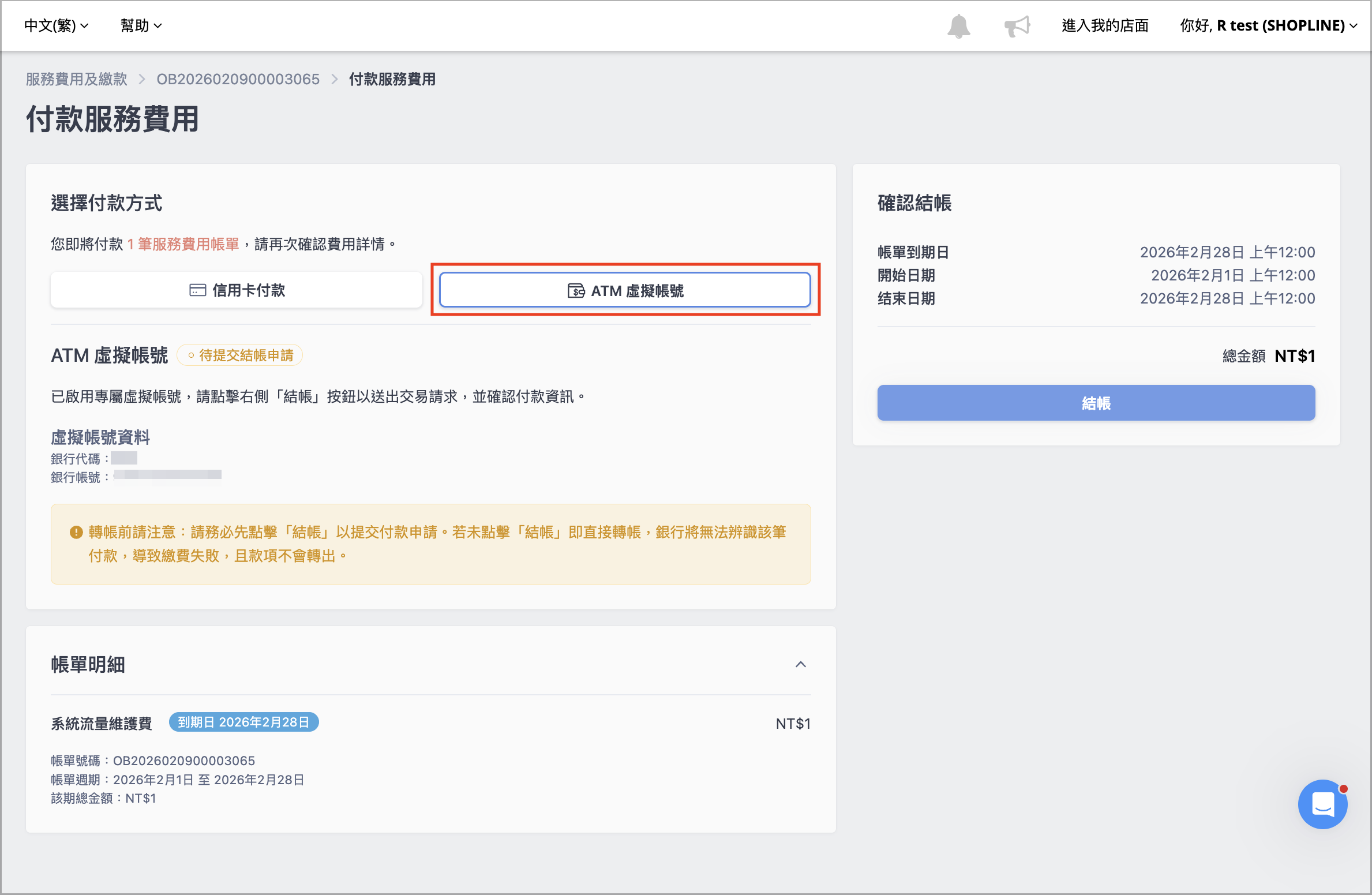Image resolution: width=1372 pixels, height=895 pixels.
Task: Click the 總金額 NT$1 amount
Action: click(1268, 356)
